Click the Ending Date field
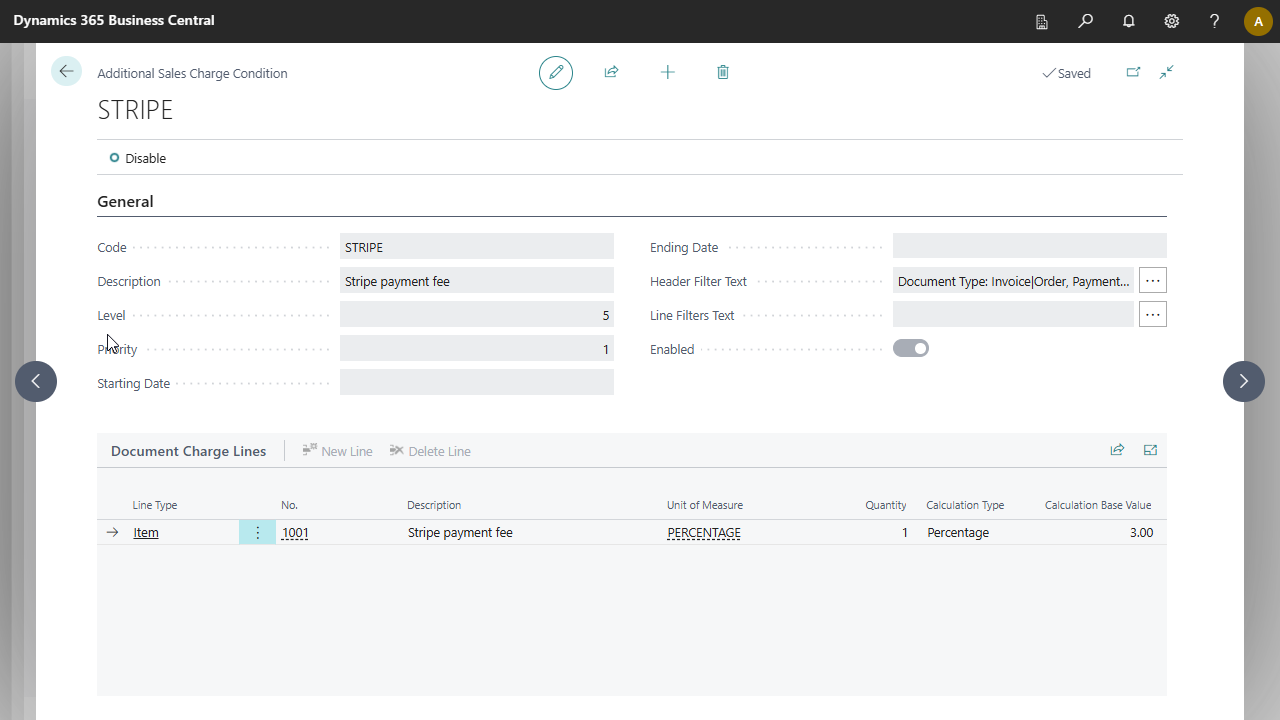 1030,247
